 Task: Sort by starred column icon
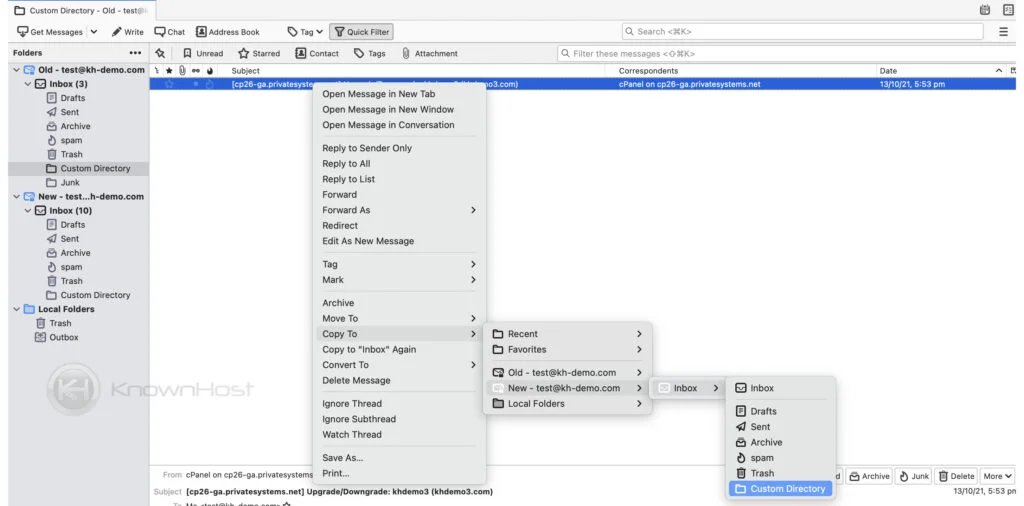[169, 71]
